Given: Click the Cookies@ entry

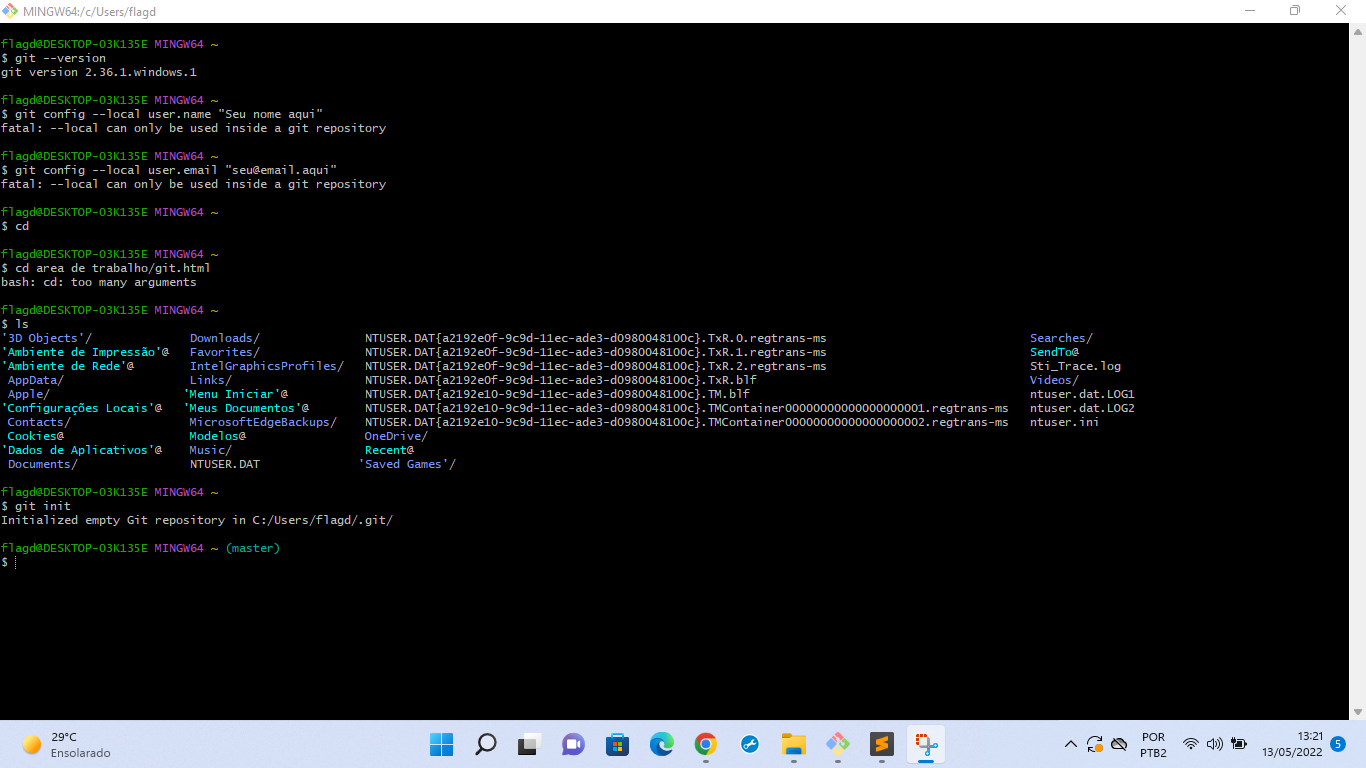Looking at the screenshot, I should pos(36,436).
